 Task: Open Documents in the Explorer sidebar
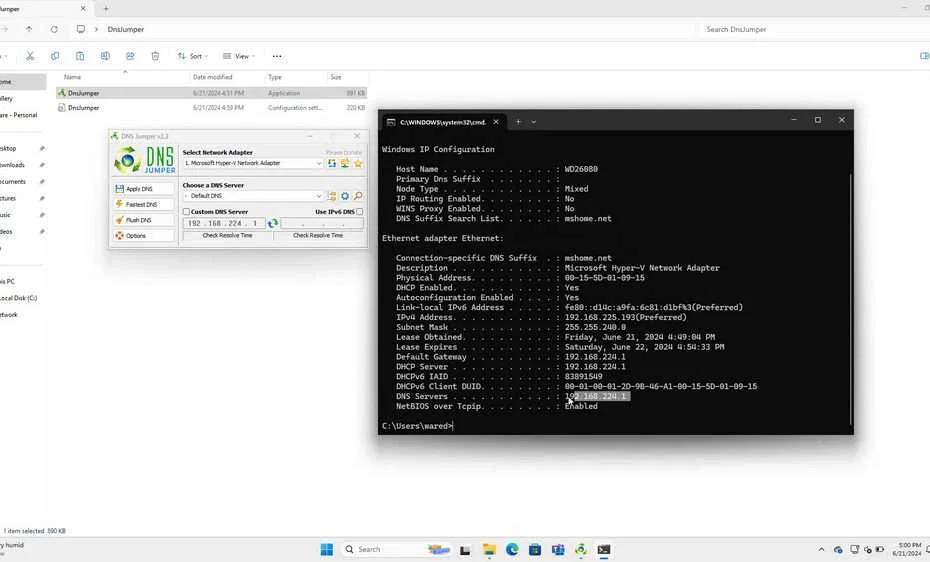pos(13,181)
